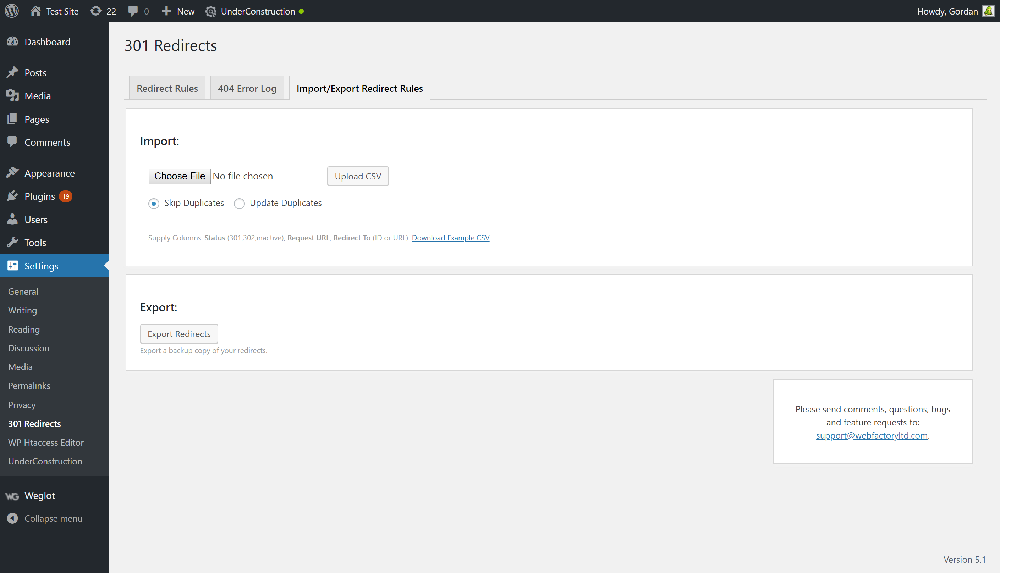The height and width of the screenshot is (580, 1012).
Task: Open the 22 pending updates icon
Action: point(96,11)
